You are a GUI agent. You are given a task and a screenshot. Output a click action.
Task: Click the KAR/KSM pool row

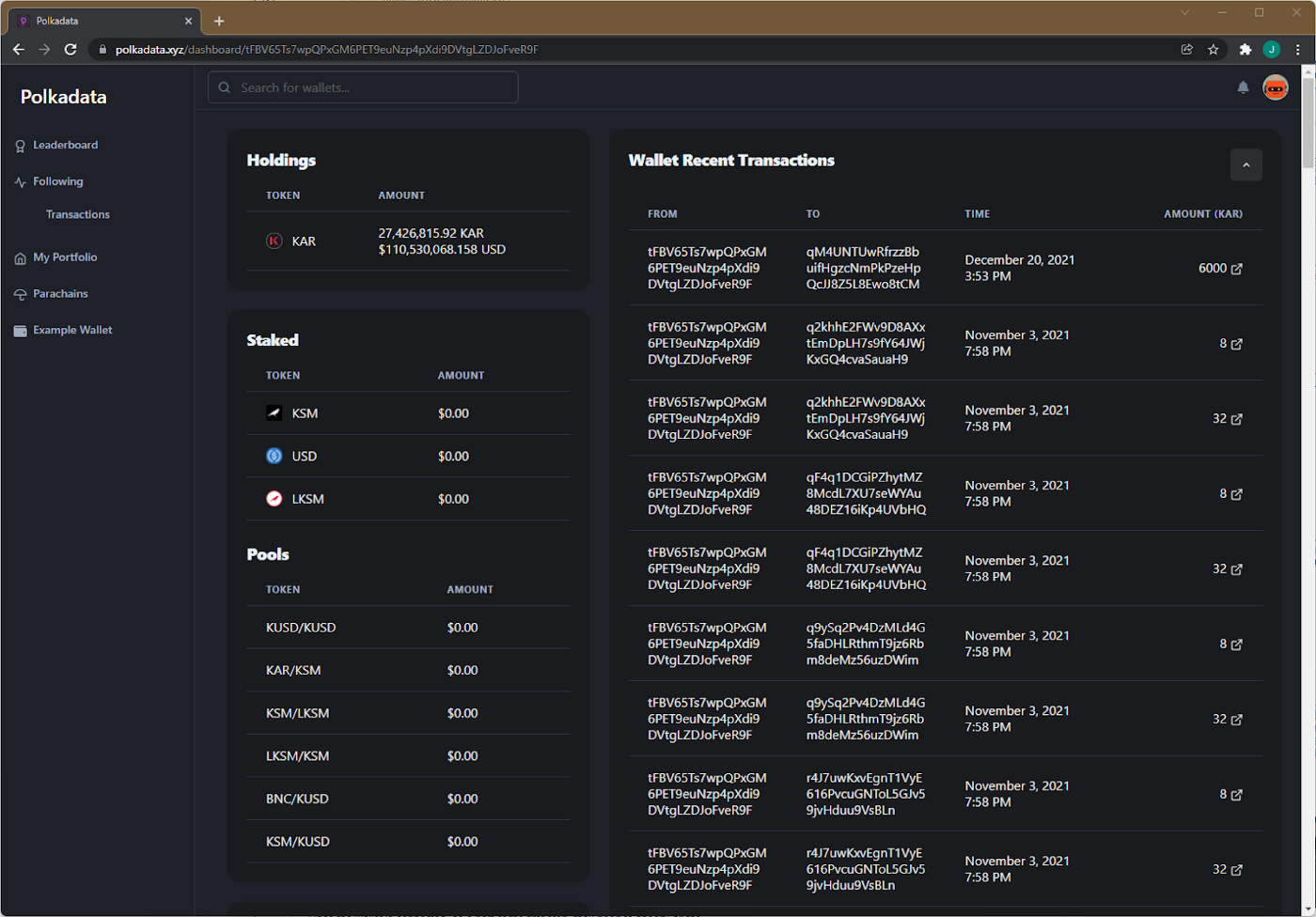tap(408, 670)
